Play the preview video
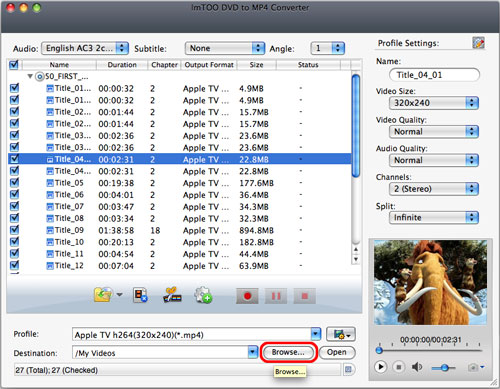The image size is (500, 389). point(380,367)
